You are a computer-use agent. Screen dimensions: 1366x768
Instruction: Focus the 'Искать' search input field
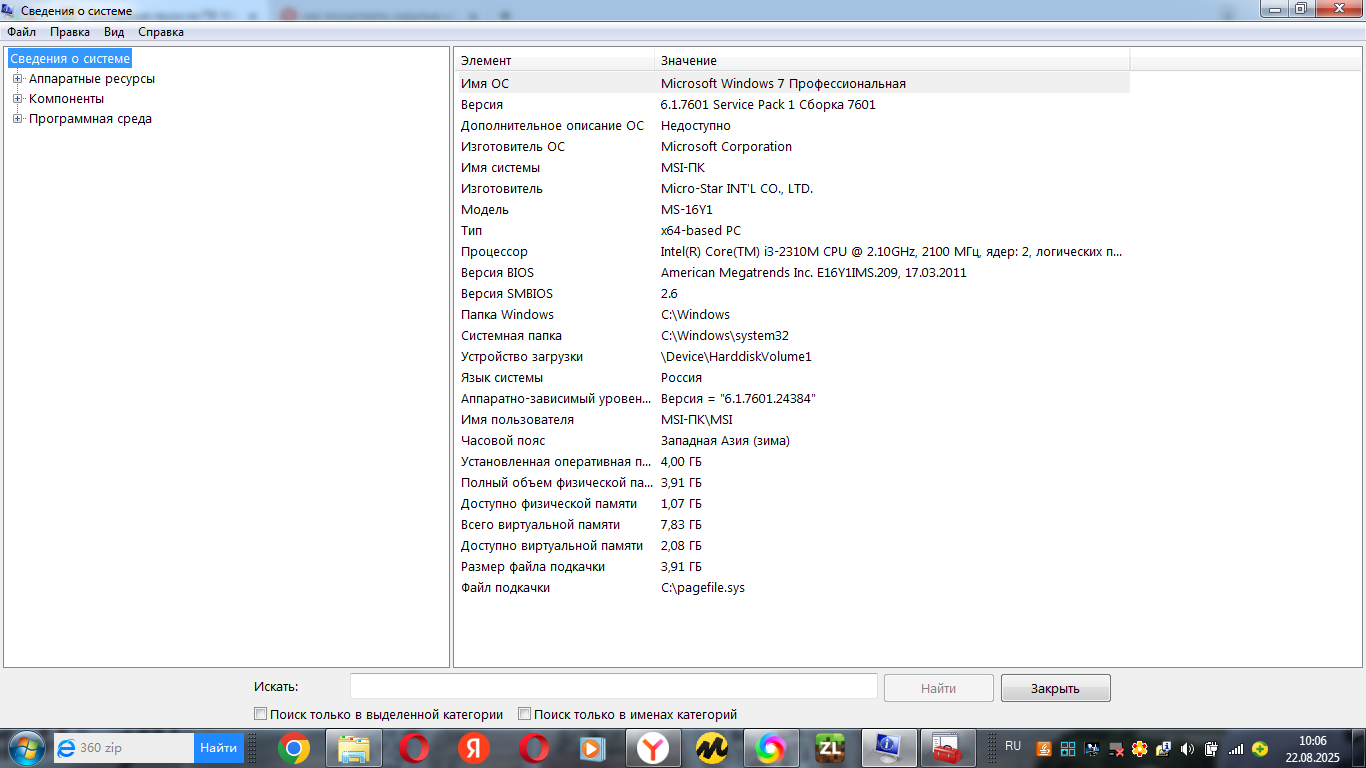(x=614, y=687)
